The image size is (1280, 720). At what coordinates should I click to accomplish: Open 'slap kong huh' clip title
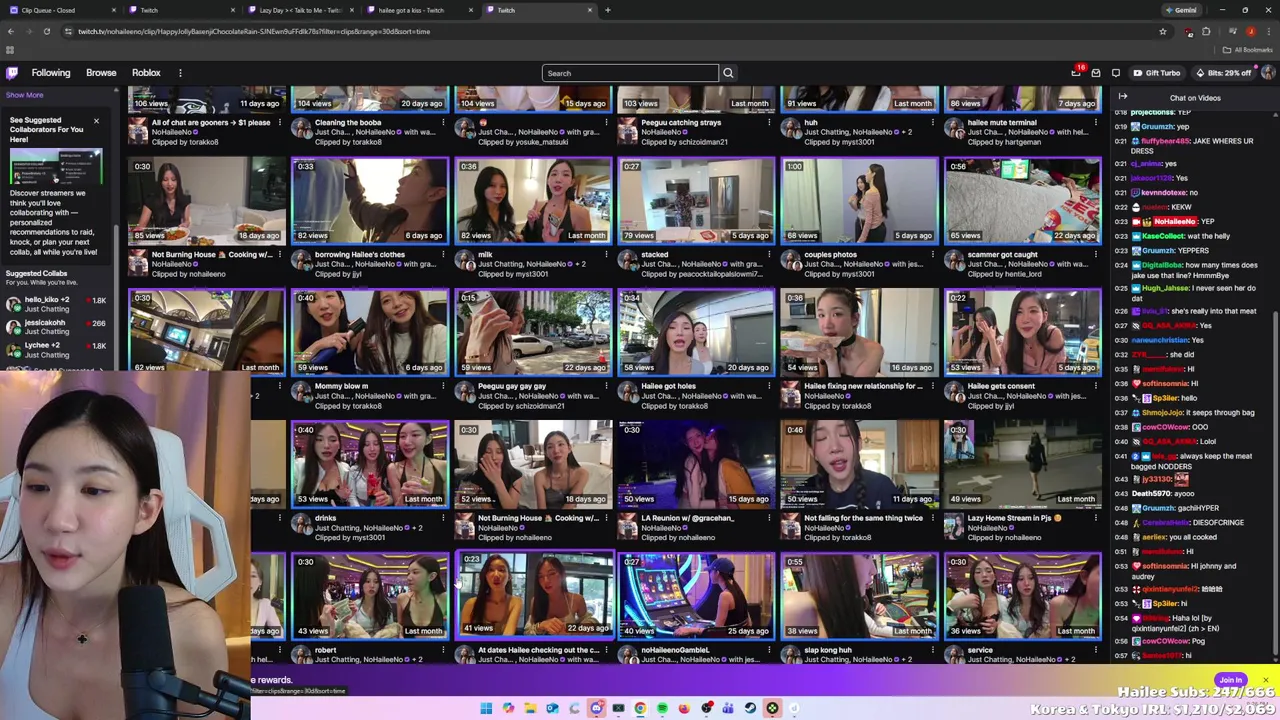point(828,650)
